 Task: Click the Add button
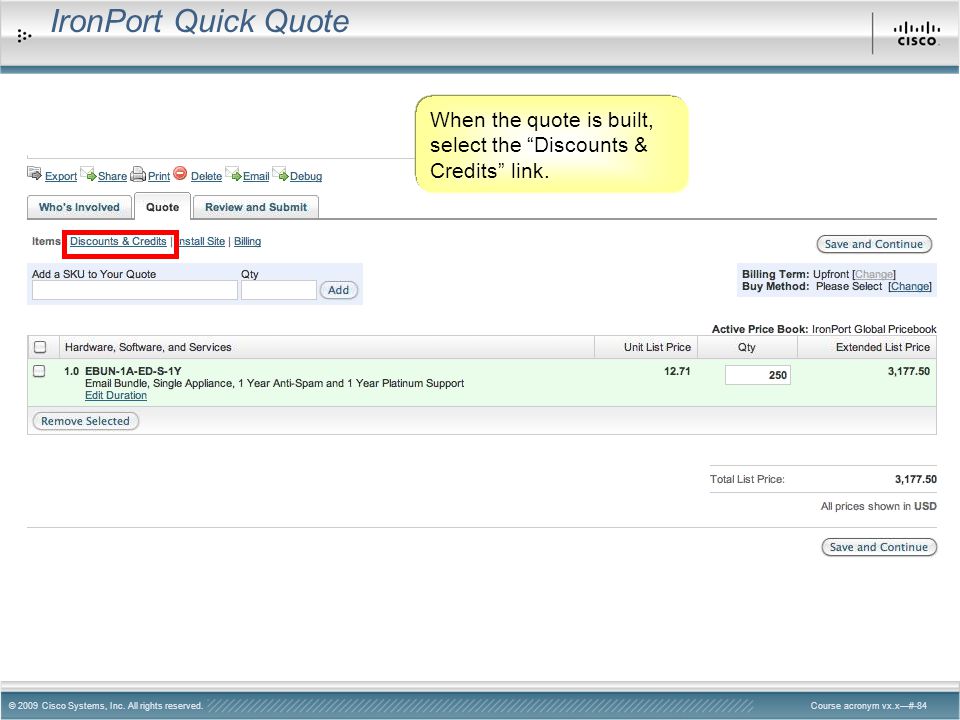pos(339,290)
